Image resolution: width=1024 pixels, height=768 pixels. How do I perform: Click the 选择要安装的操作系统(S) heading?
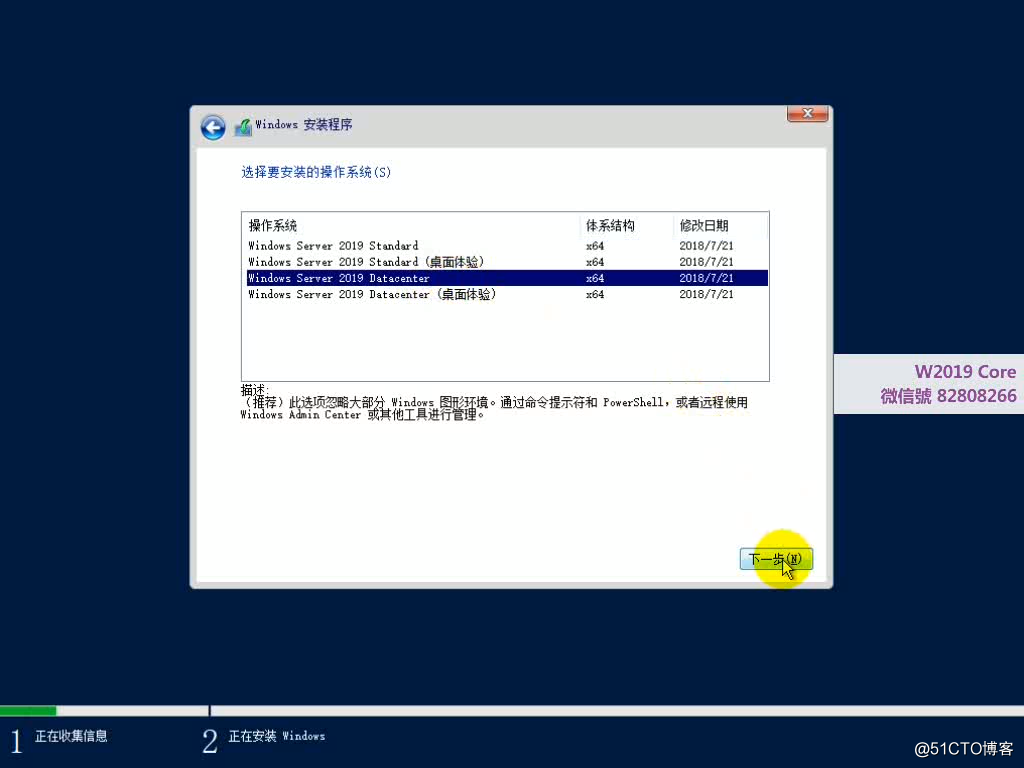(316, 172)
